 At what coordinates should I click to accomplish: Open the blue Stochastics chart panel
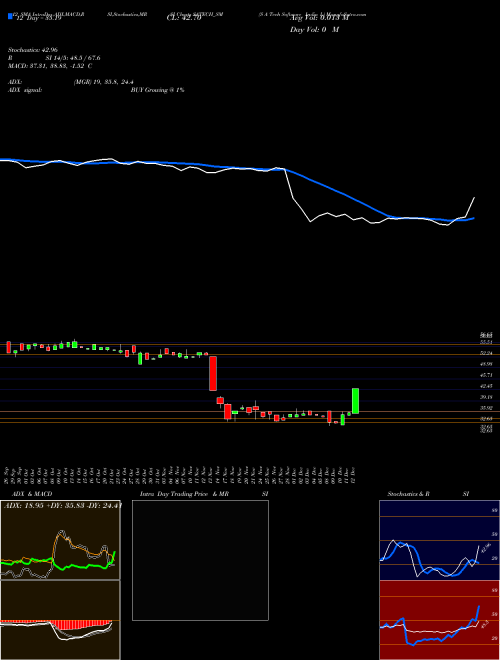439,540
